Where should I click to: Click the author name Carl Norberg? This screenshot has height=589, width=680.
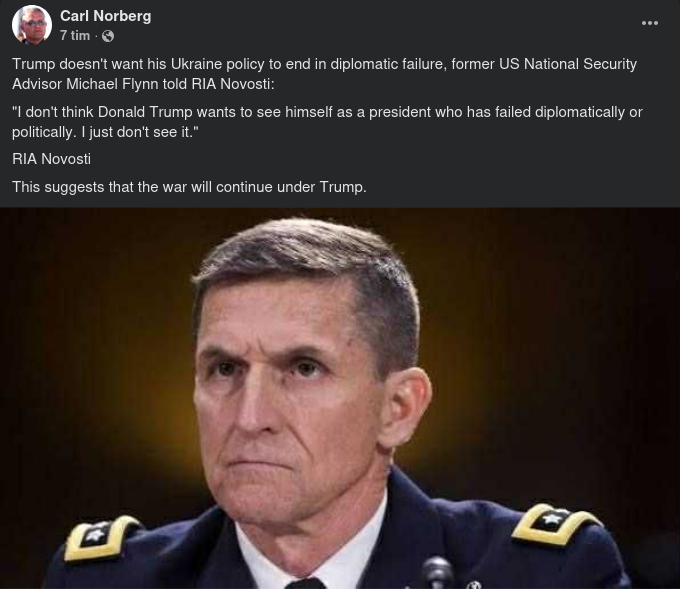tap(105, 15)
